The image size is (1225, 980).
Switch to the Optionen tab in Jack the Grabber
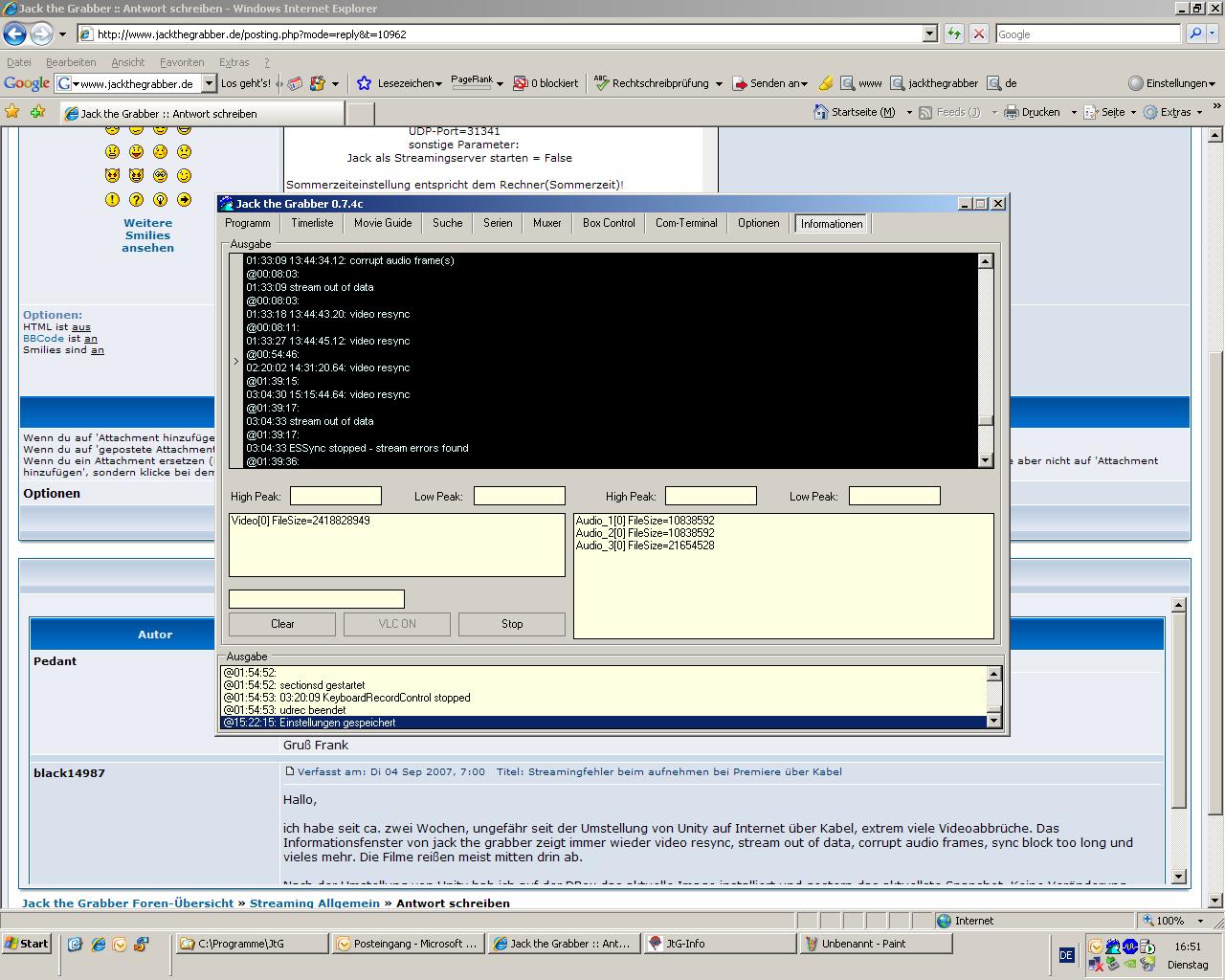(x=758, y=223)
